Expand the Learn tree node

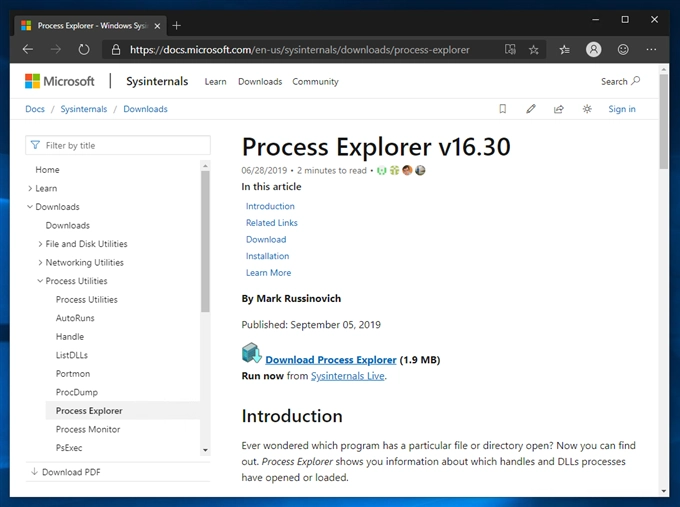[x=30, y=188]
